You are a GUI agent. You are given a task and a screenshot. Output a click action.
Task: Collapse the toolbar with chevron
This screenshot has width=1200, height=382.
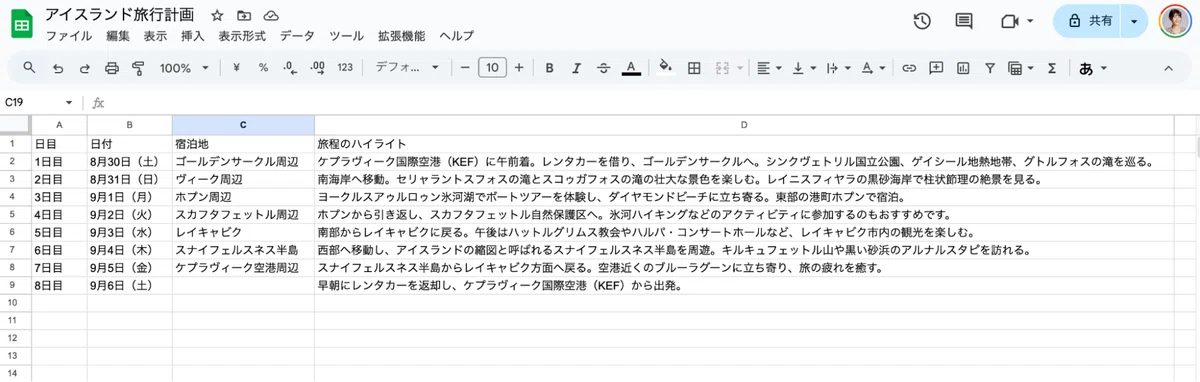pyautogui.click(x=1167, y=68)
